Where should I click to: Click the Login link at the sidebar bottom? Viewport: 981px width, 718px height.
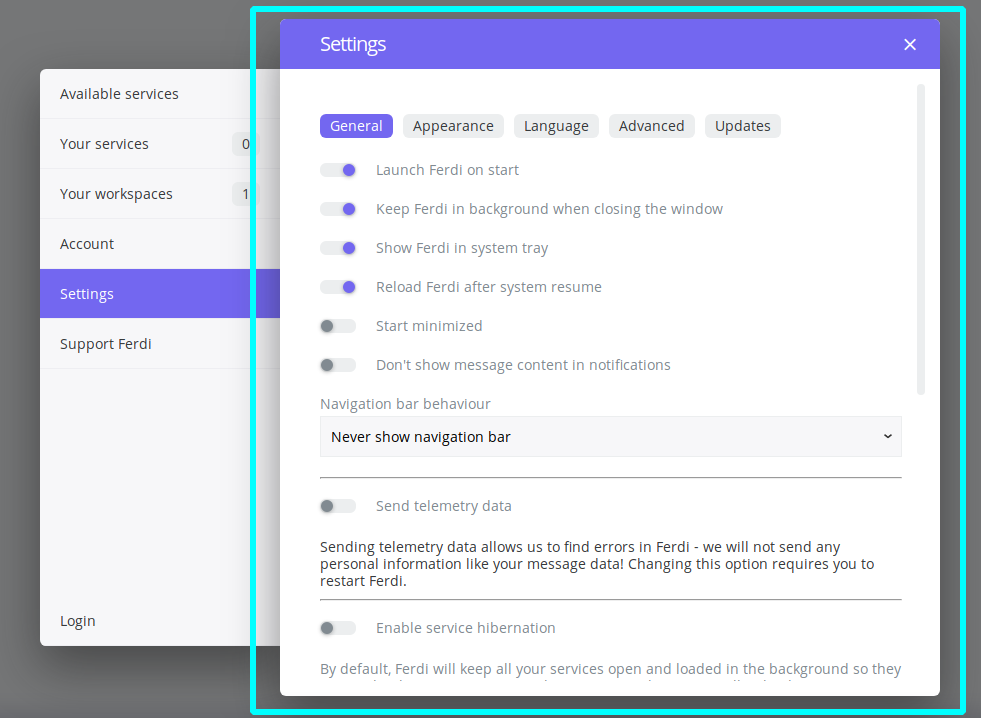(x=78, y=621)
